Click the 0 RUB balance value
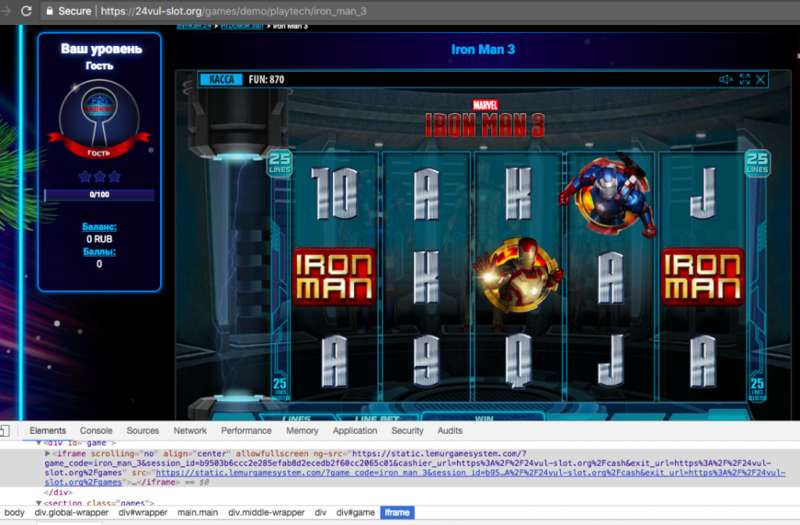The image size is (800, 525). tap(99, 239)
